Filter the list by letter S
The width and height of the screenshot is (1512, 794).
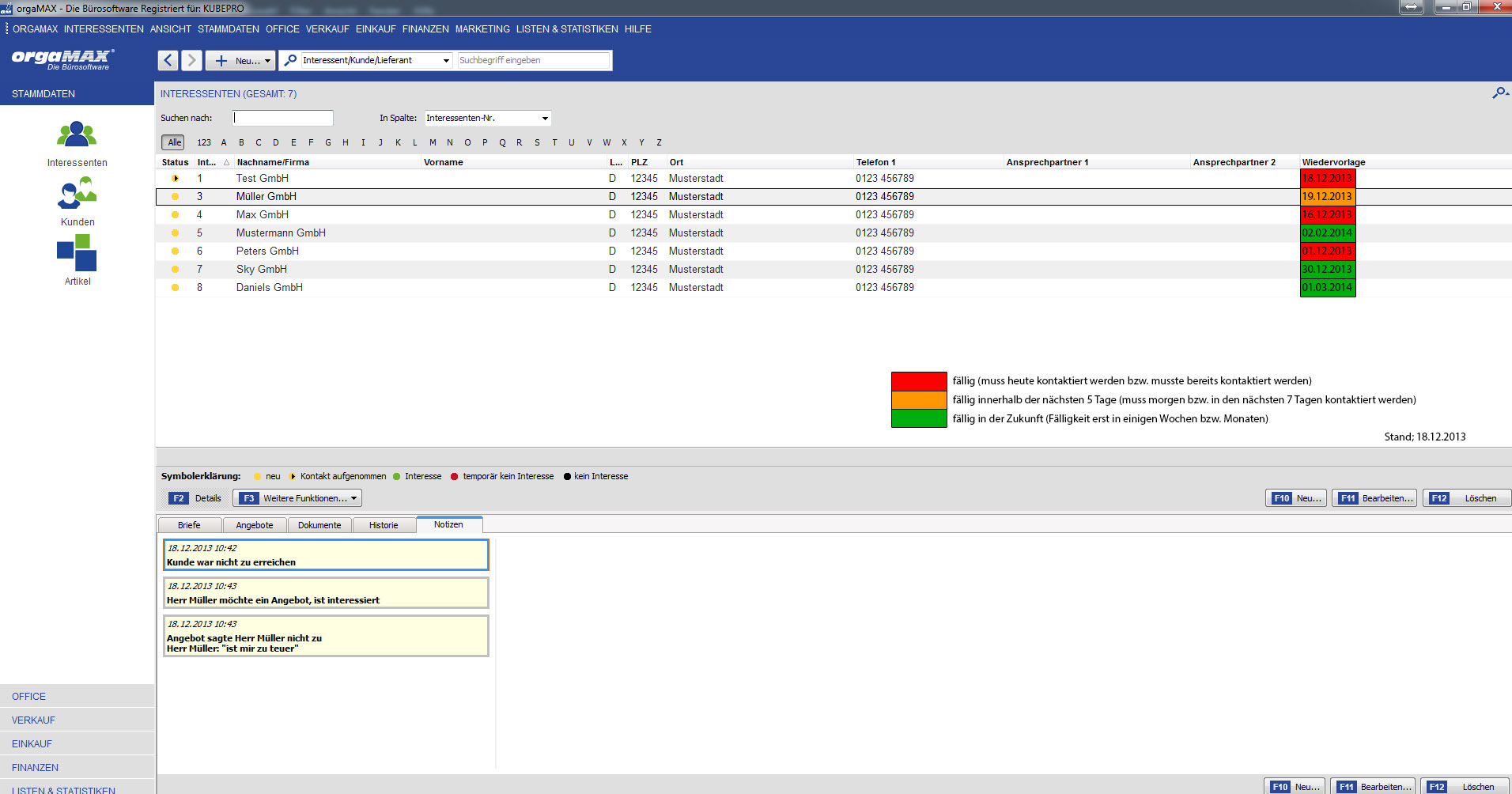[x=537, y=142]
